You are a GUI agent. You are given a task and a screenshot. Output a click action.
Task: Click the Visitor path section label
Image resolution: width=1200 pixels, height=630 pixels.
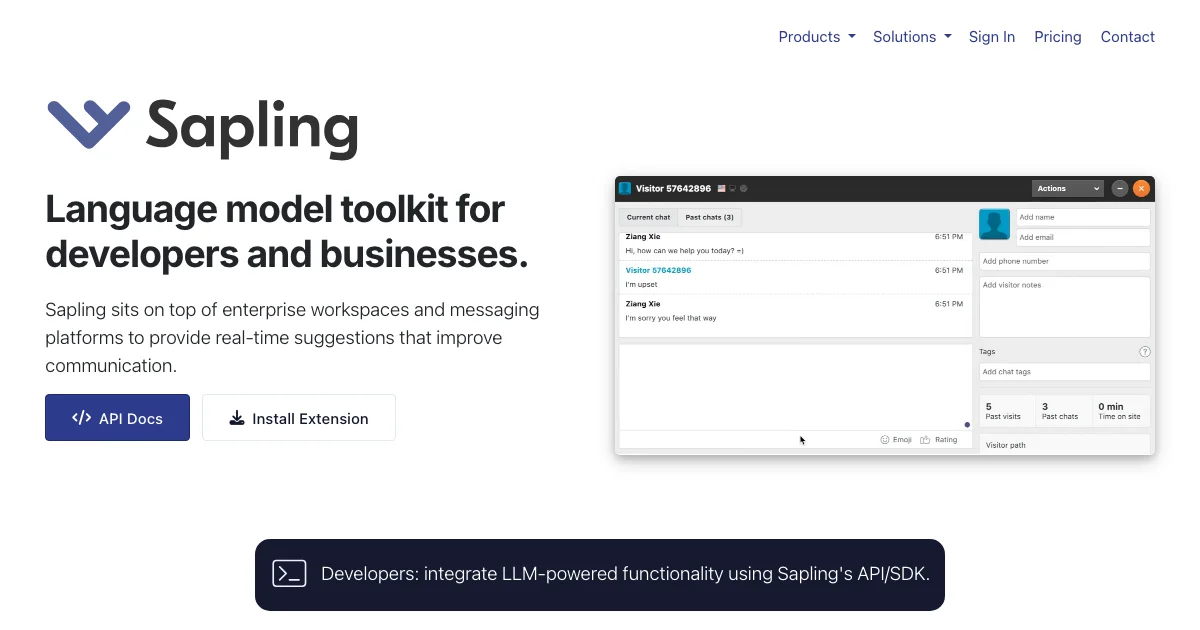pyautogui.click(x=1006, y=445)
